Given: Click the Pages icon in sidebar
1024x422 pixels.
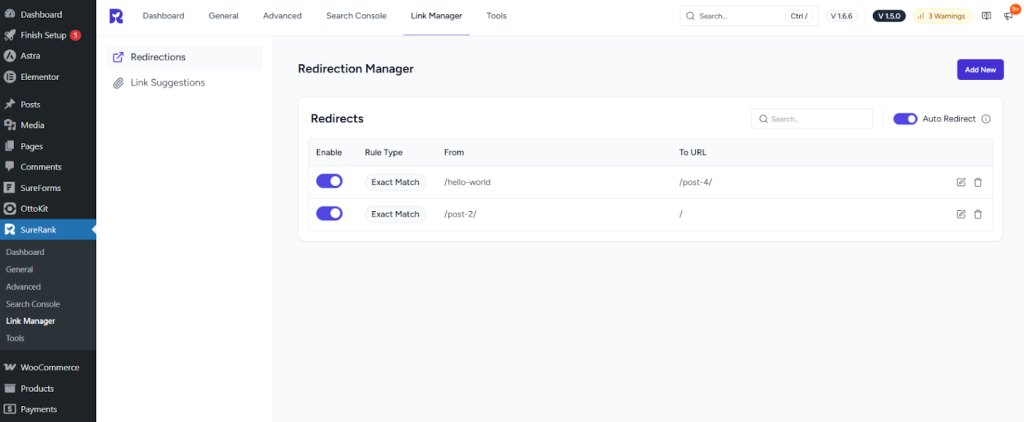Looking at the screenshot, I should [10, 146].
